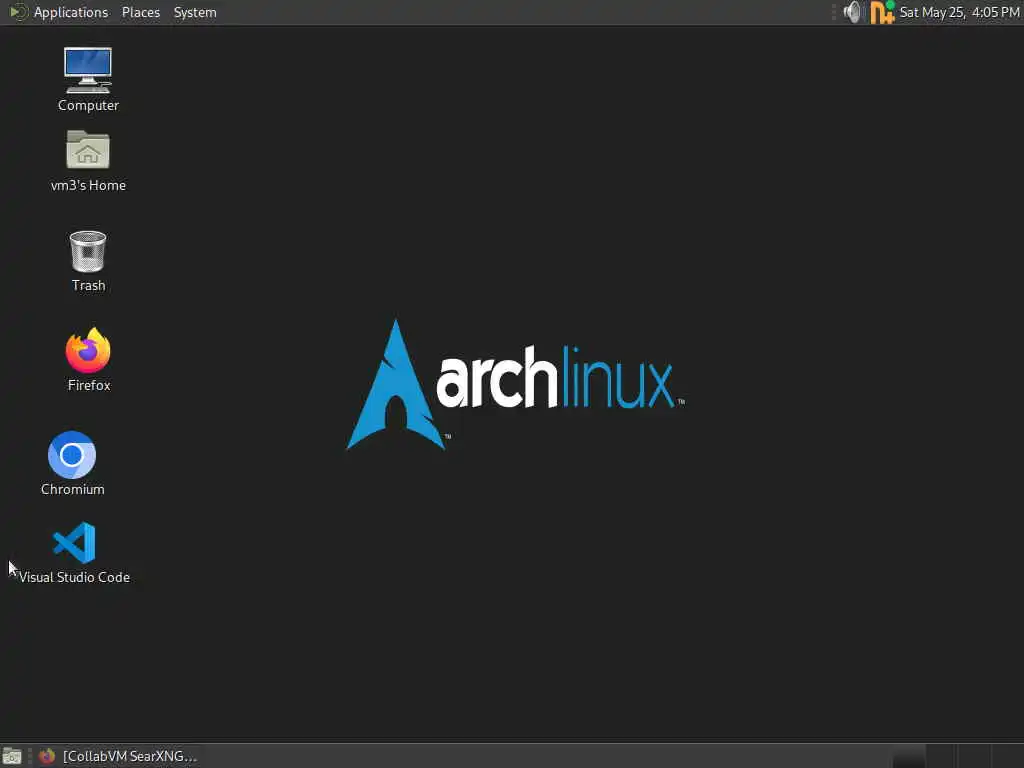
Task: Click the volume speaker icon in the top panel
Action: pyautogui.click(x=852, y=12)
